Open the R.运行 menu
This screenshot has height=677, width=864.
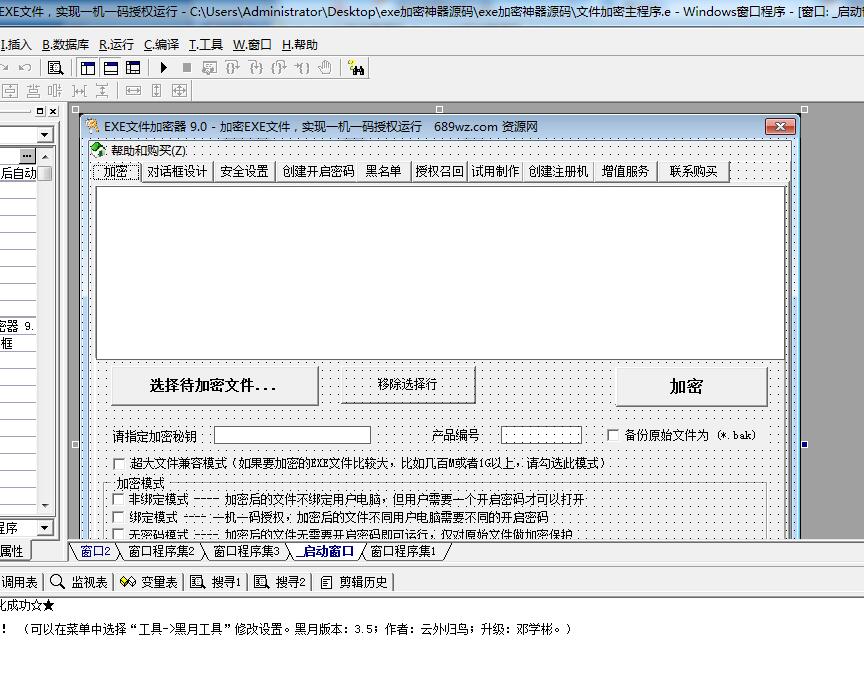(117, 45)
